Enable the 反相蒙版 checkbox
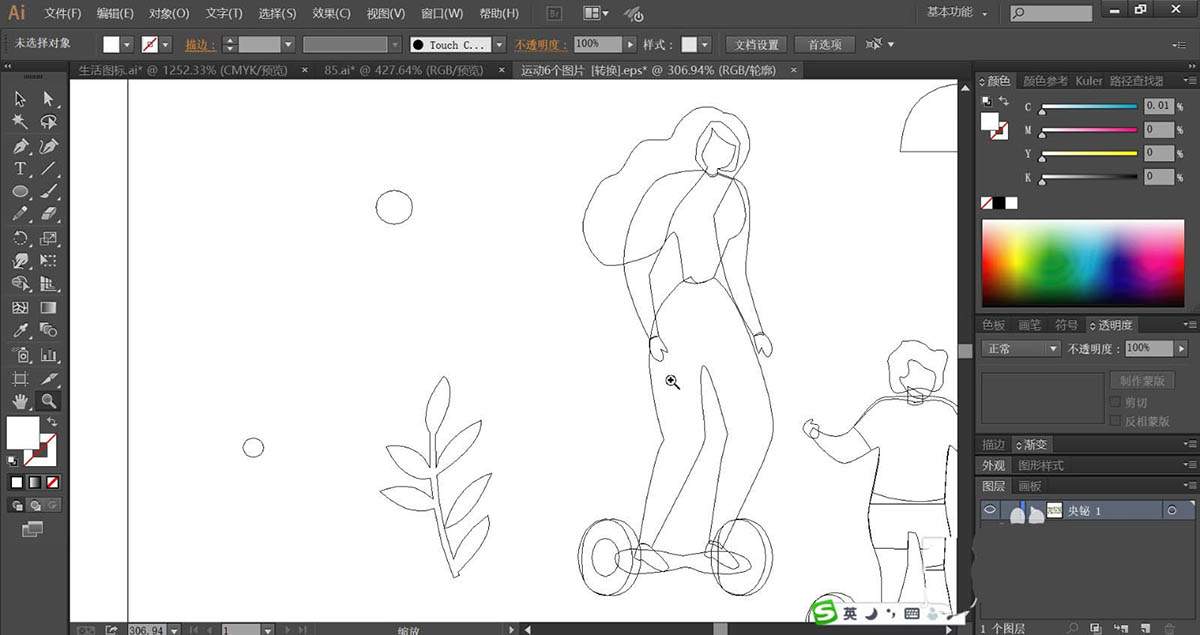Viewport: 1200px width, 635px height. tap(1117, 422)
